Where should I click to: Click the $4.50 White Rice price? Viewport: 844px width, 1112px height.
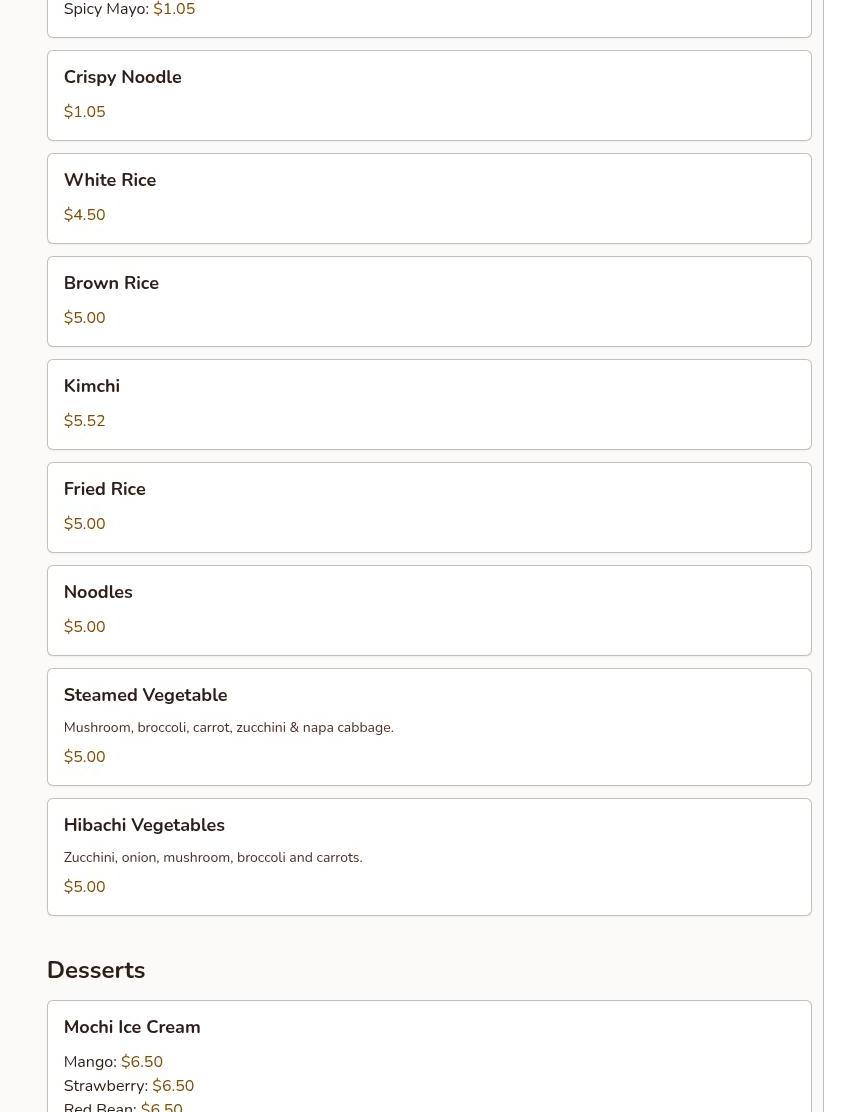click(x=84, y=215)
